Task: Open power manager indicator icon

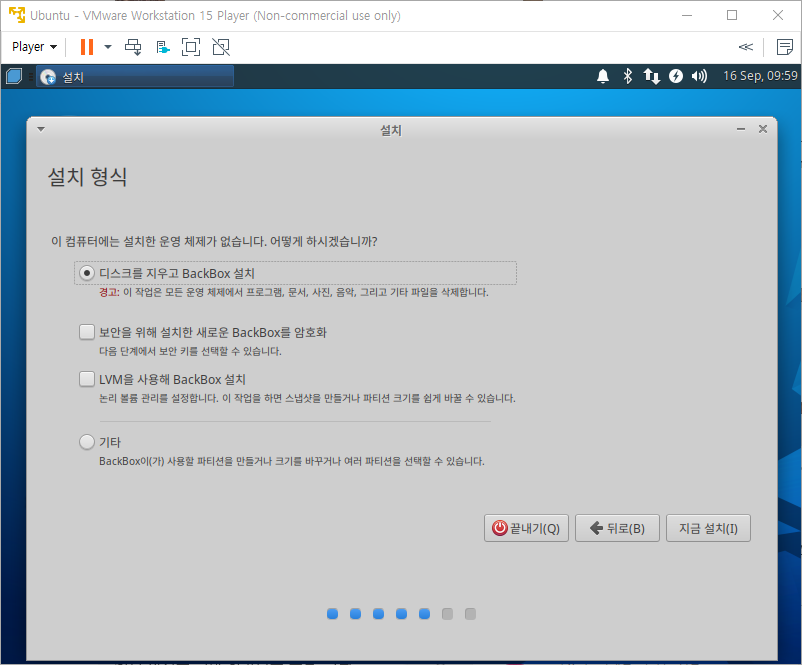Action: point(676,76)
